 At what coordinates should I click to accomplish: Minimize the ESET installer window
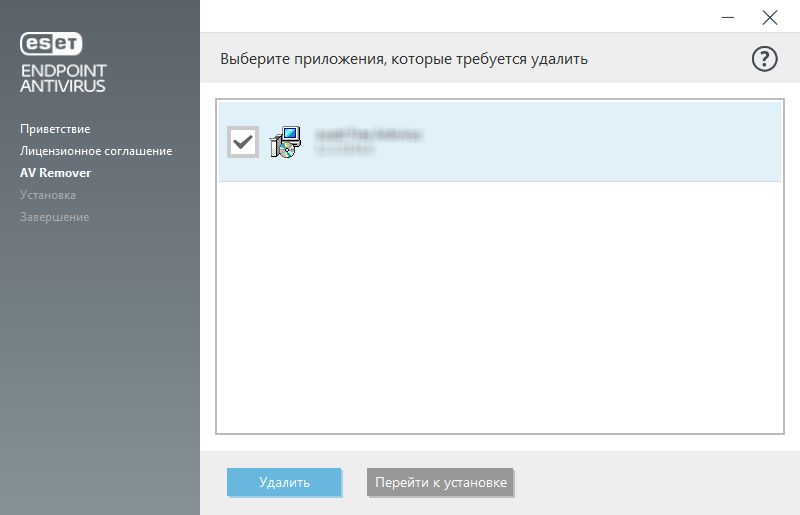[727, 17]
